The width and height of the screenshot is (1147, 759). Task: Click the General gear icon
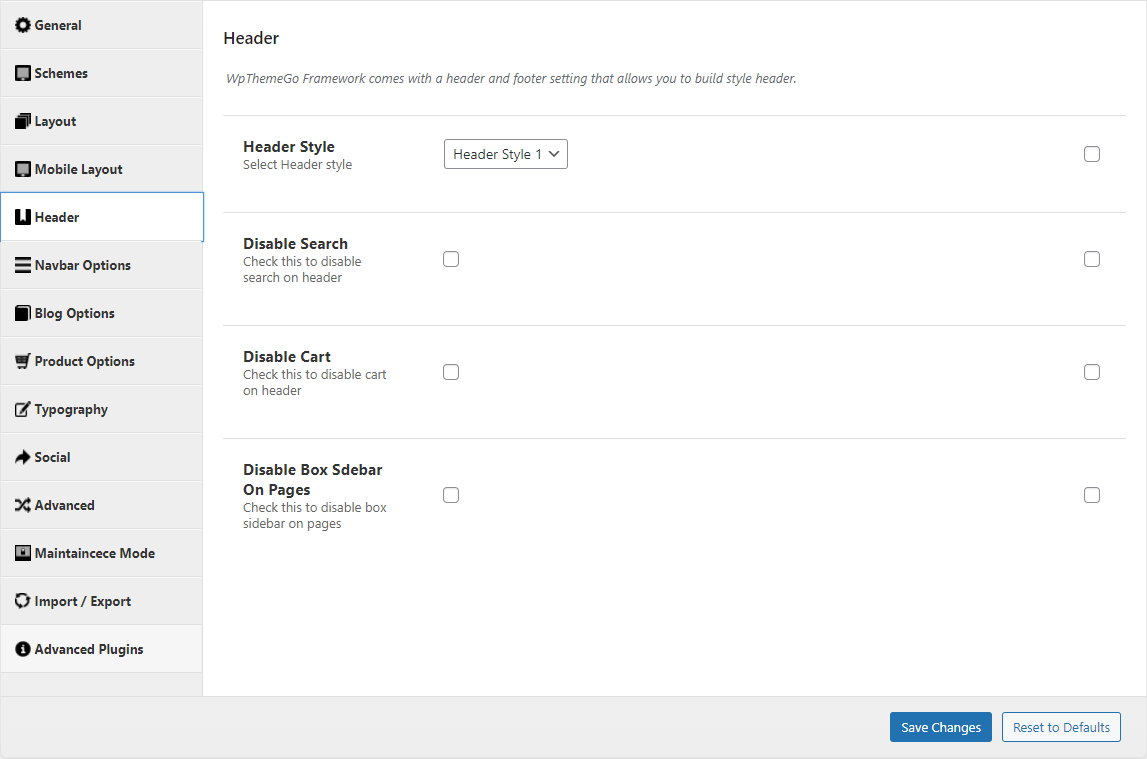pyautogui.click(x=23, y=25)
